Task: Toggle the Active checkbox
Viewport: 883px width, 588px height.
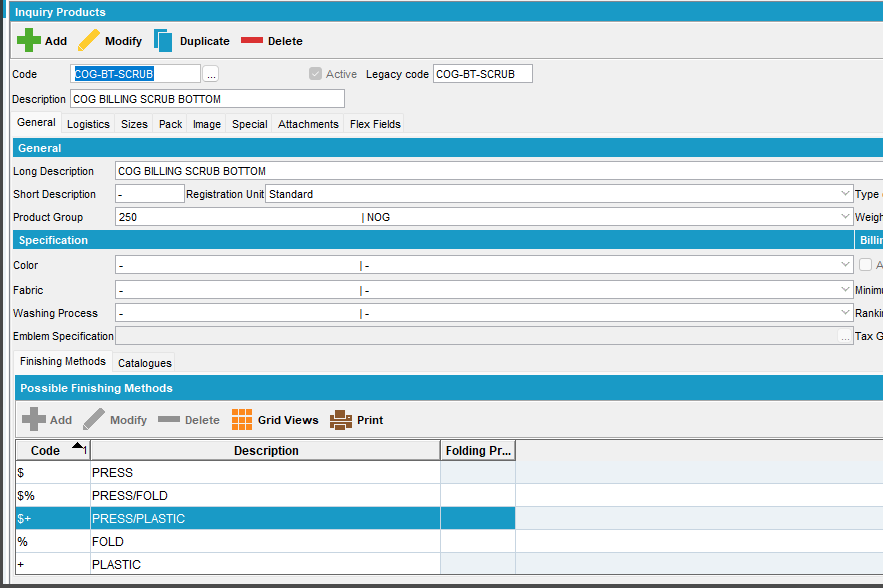Action: 316,74
